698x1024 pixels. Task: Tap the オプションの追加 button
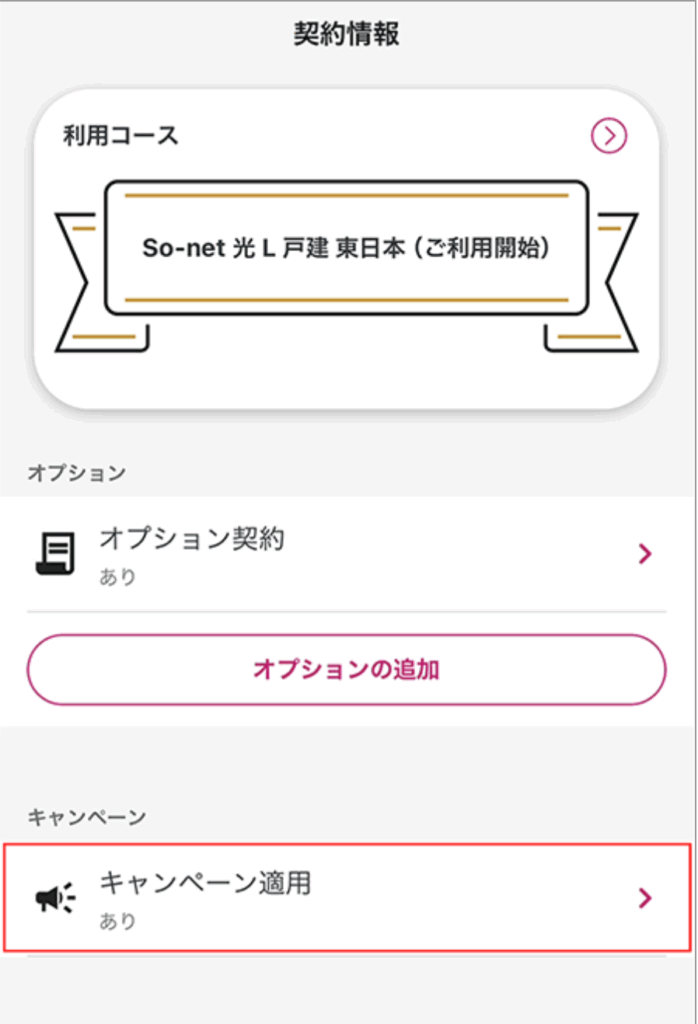[x=346, y=669]
